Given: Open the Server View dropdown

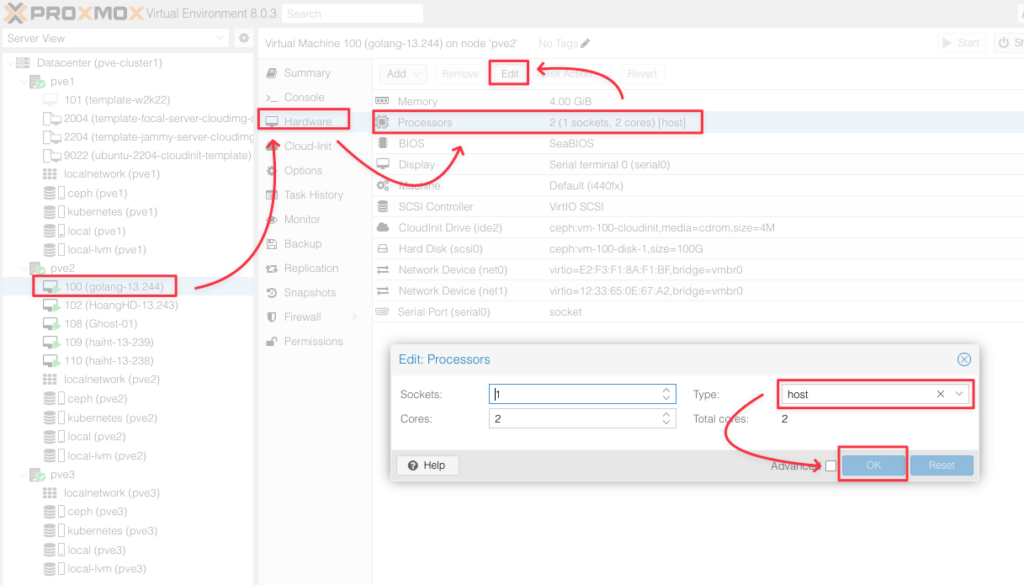Looking at the screenshot, I should point(219,38).
